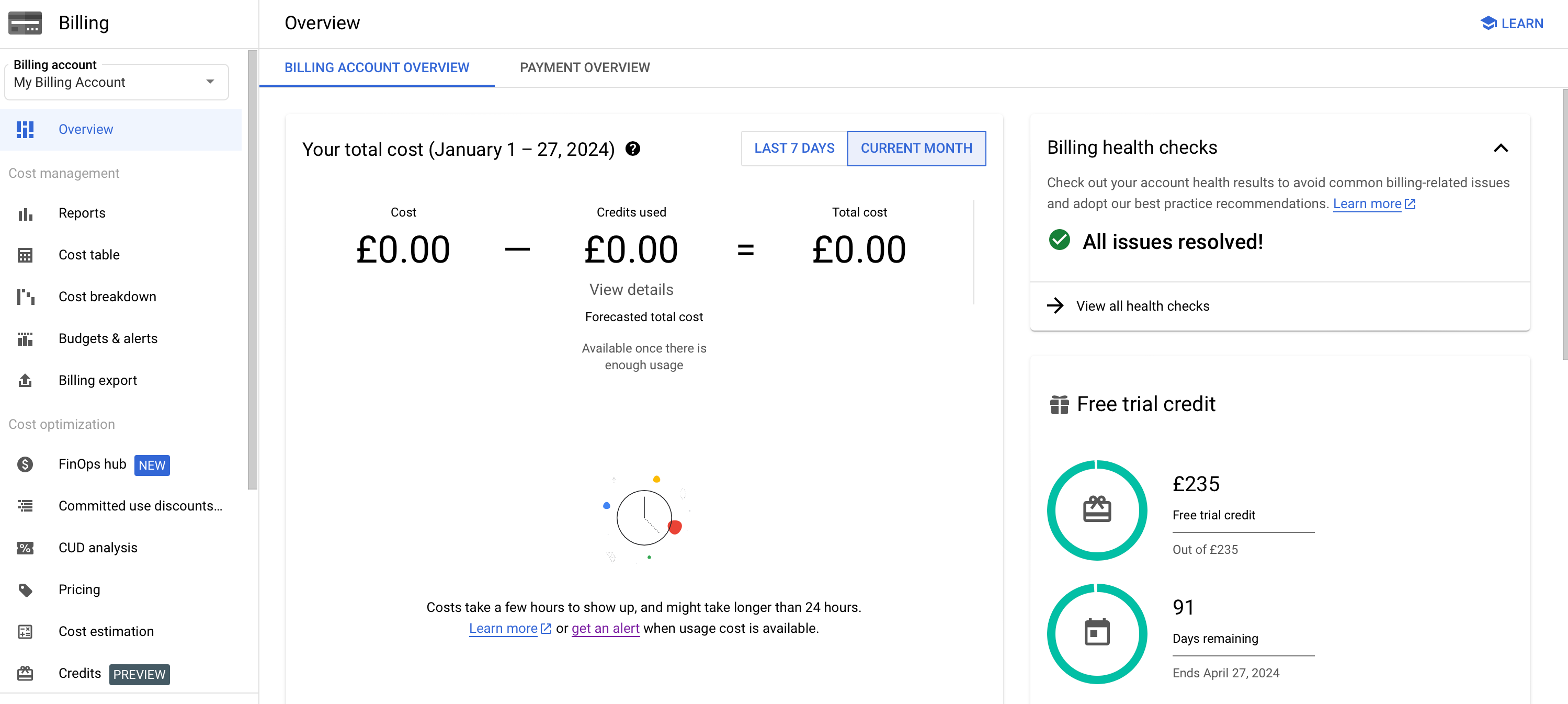Screen dimensions: 1568x704
Task: Click the main page scrollbar
Action: coord(1564,225)
